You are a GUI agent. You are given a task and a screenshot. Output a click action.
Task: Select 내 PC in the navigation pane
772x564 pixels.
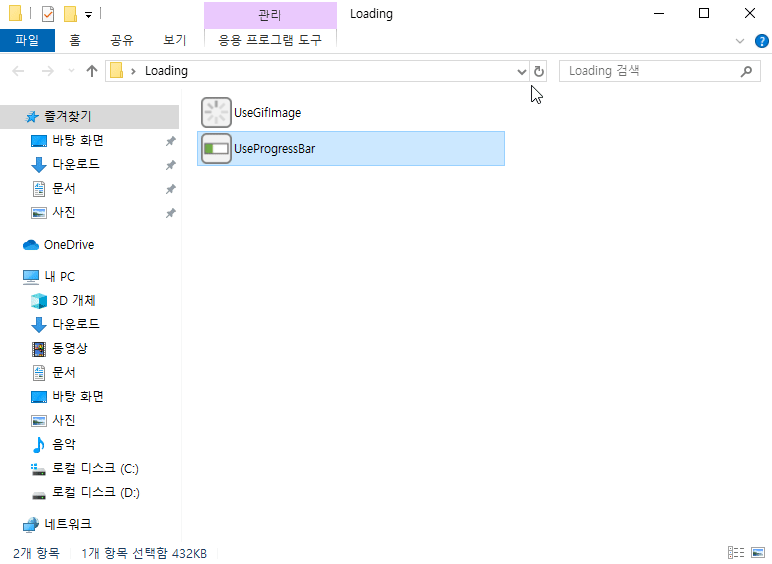[x=60, y=277]
